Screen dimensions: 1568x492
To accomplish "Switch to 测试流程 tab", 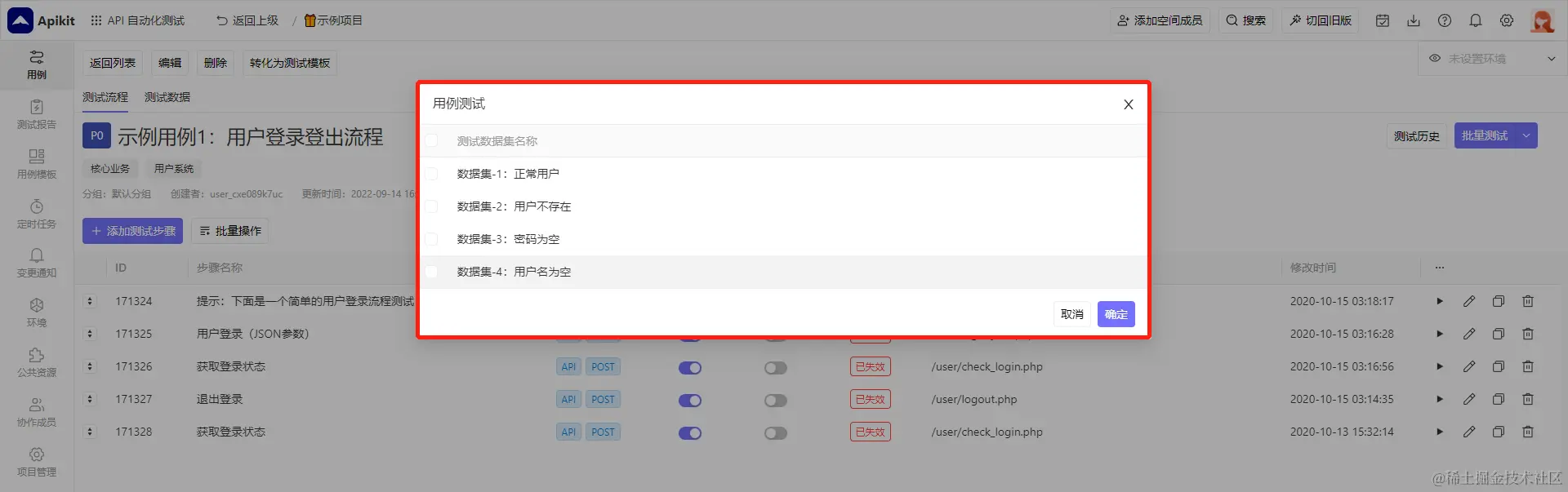I will tap(105, 97).
